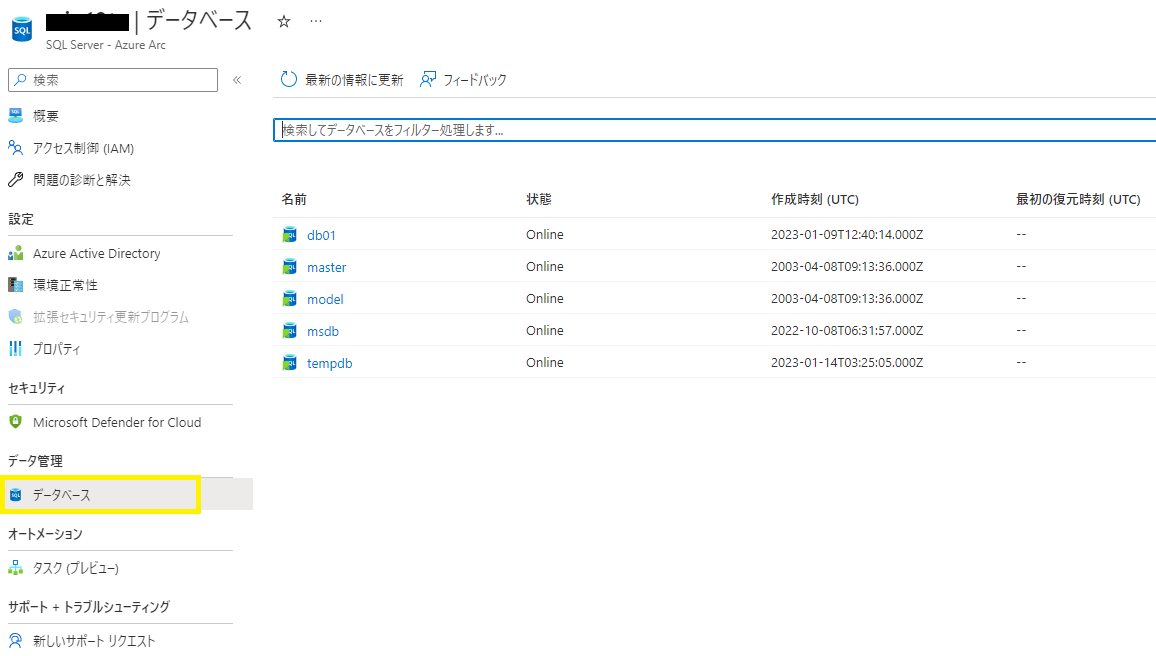1156x656 pixels.
Task: Click the 概要 SQL icon in sidebar
Action: click(x=15, y=115)
